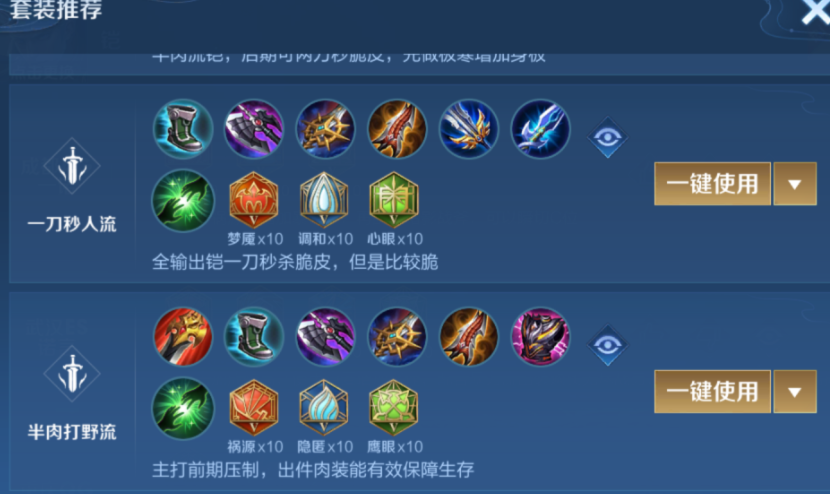Select the blue crescent blade item icon
The image size is (830, 494).
540,129
